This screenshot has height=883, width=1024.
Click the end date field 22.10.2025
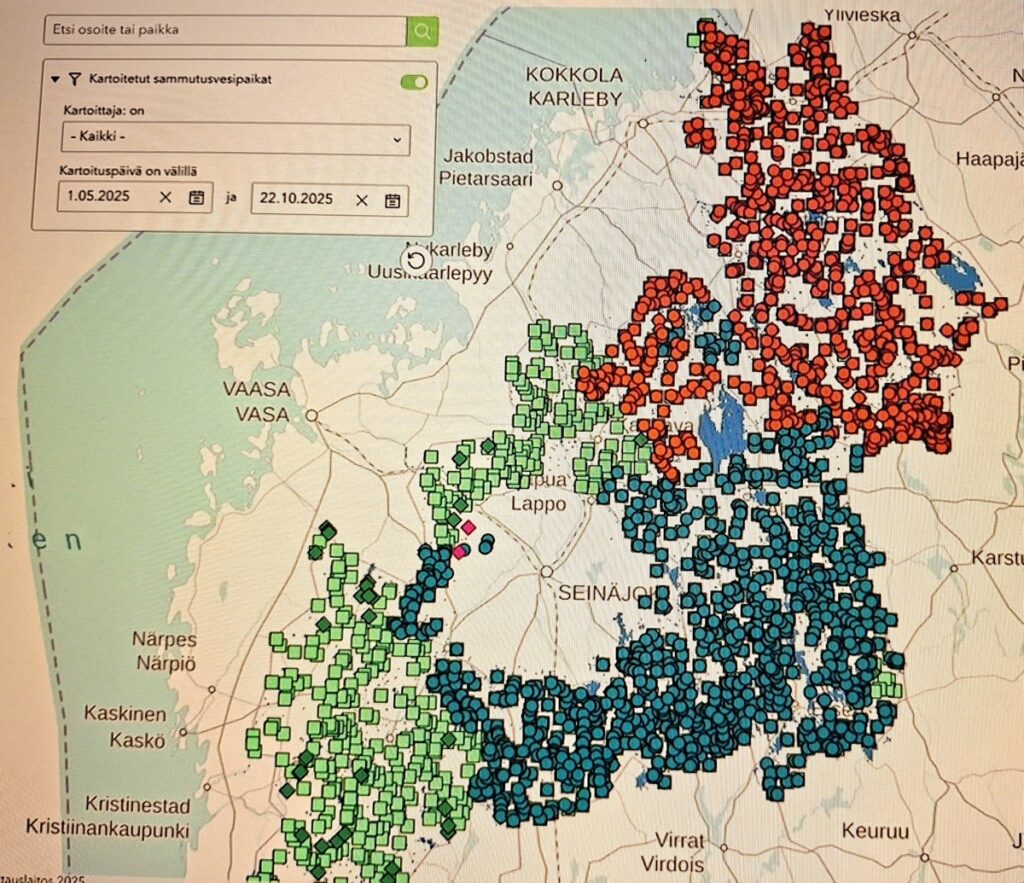330,199
